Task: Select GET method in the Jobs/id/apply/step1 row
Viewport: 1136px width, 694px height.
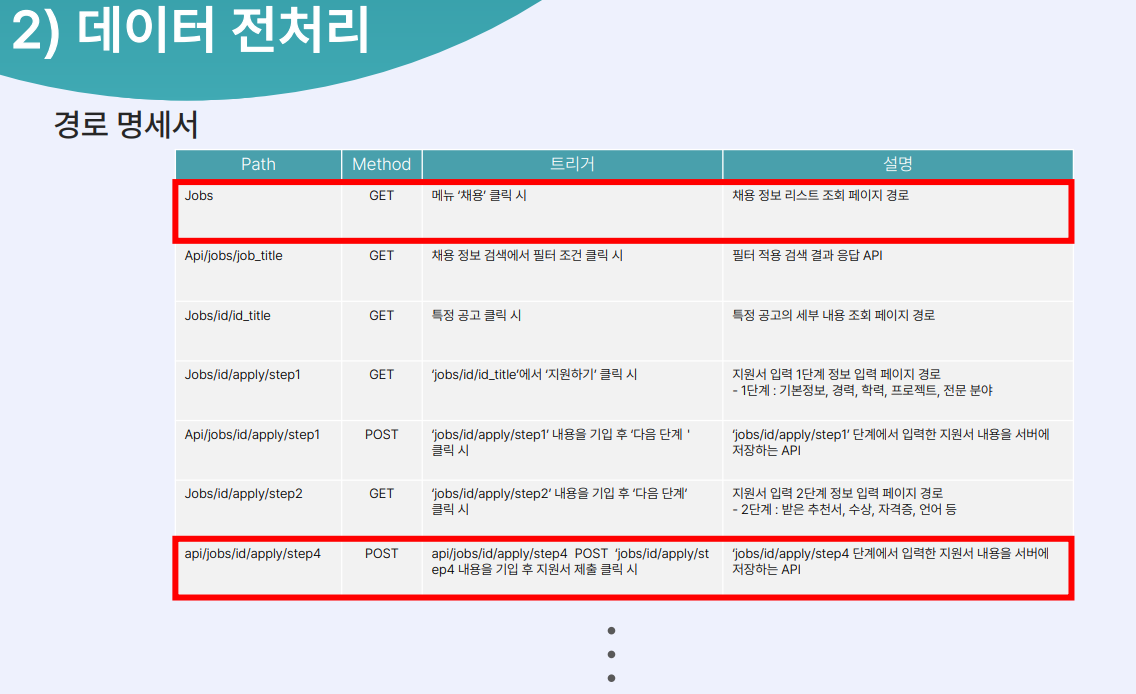Action: [x=382, y=375]
